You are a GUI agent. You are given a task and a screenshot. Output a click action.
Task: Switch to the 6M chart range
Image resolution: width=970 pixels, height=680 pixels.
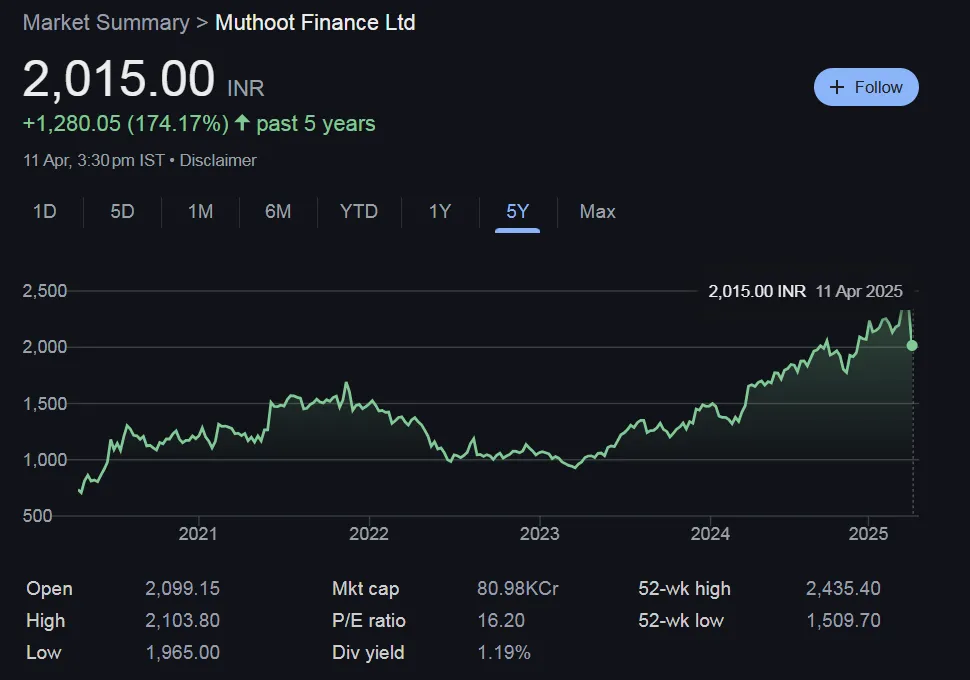(278, 212)
